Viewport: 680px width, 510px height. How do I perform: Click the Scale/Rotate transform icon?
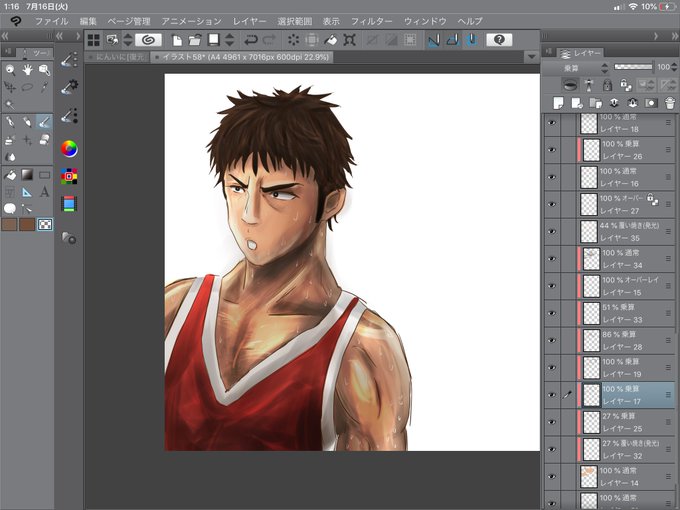[350, 40]
